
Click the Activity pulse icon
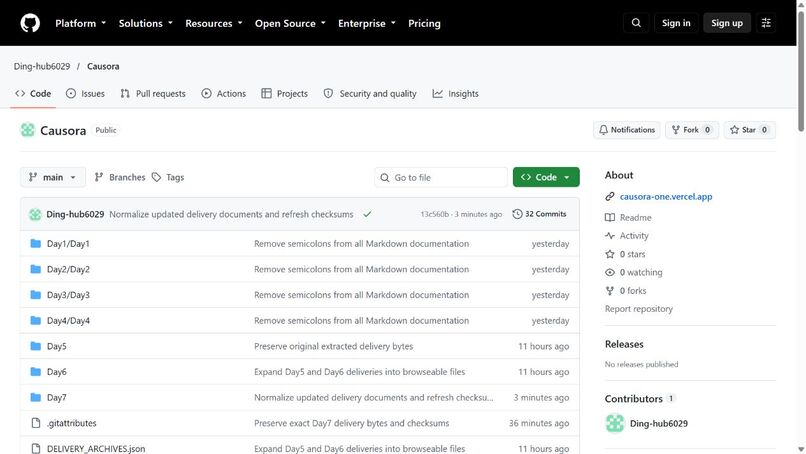click(610, 235)
